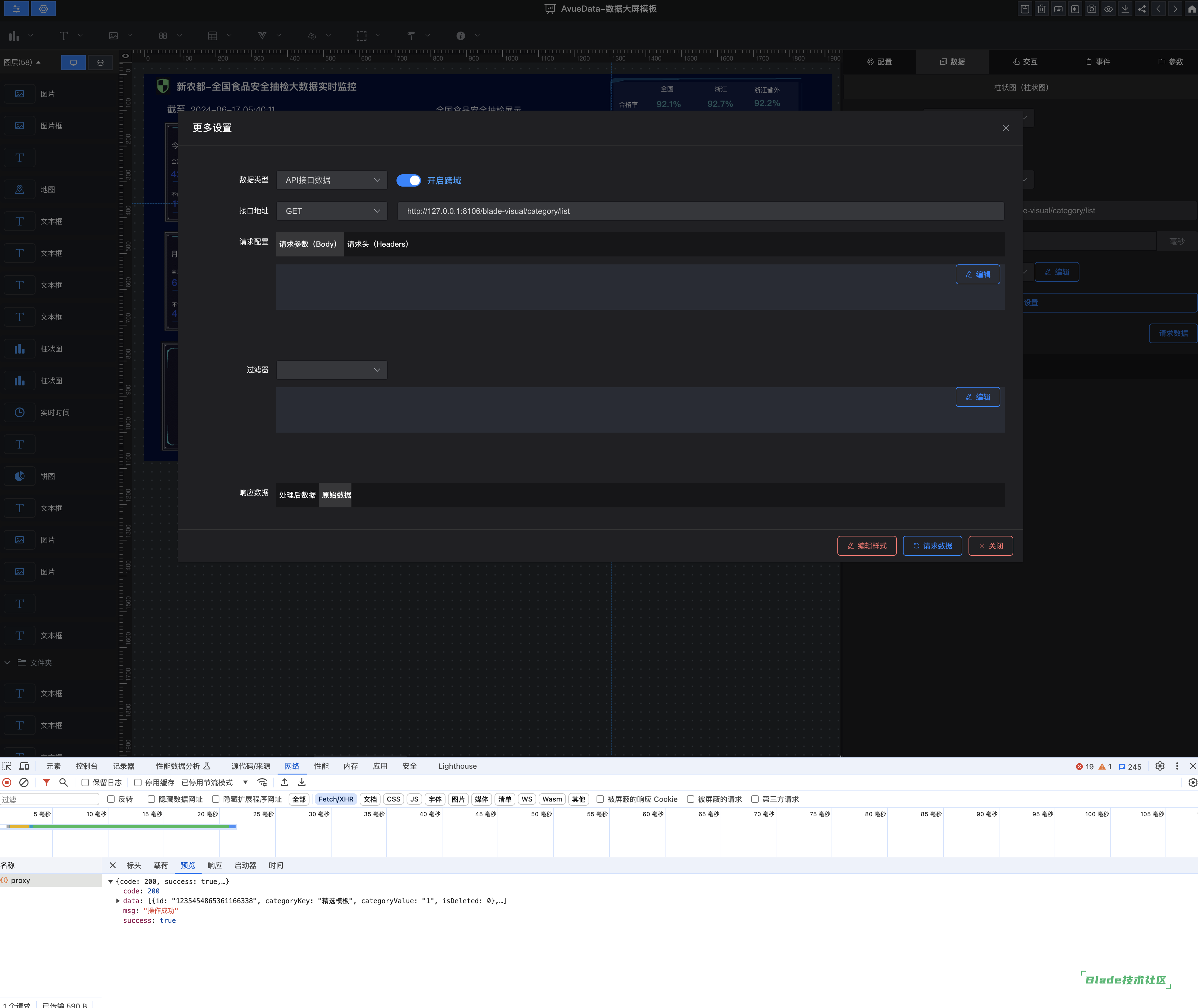Expand the root JSON response object
This screenshot has width=1198, height=1008.
tap(110, 882)
